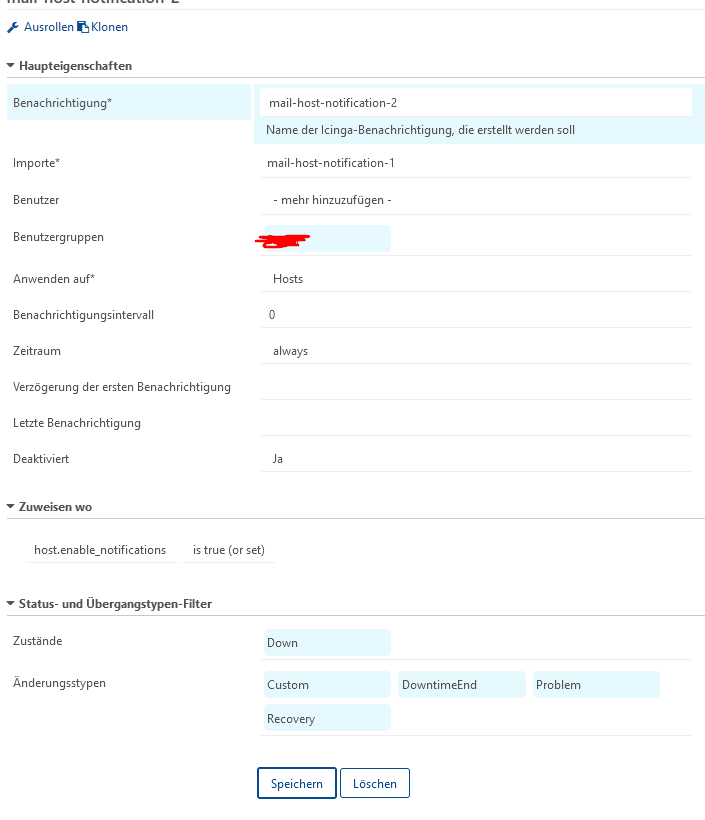
Task: Change the Deaktiviert Ja selection
Action: tap(476, 459)
